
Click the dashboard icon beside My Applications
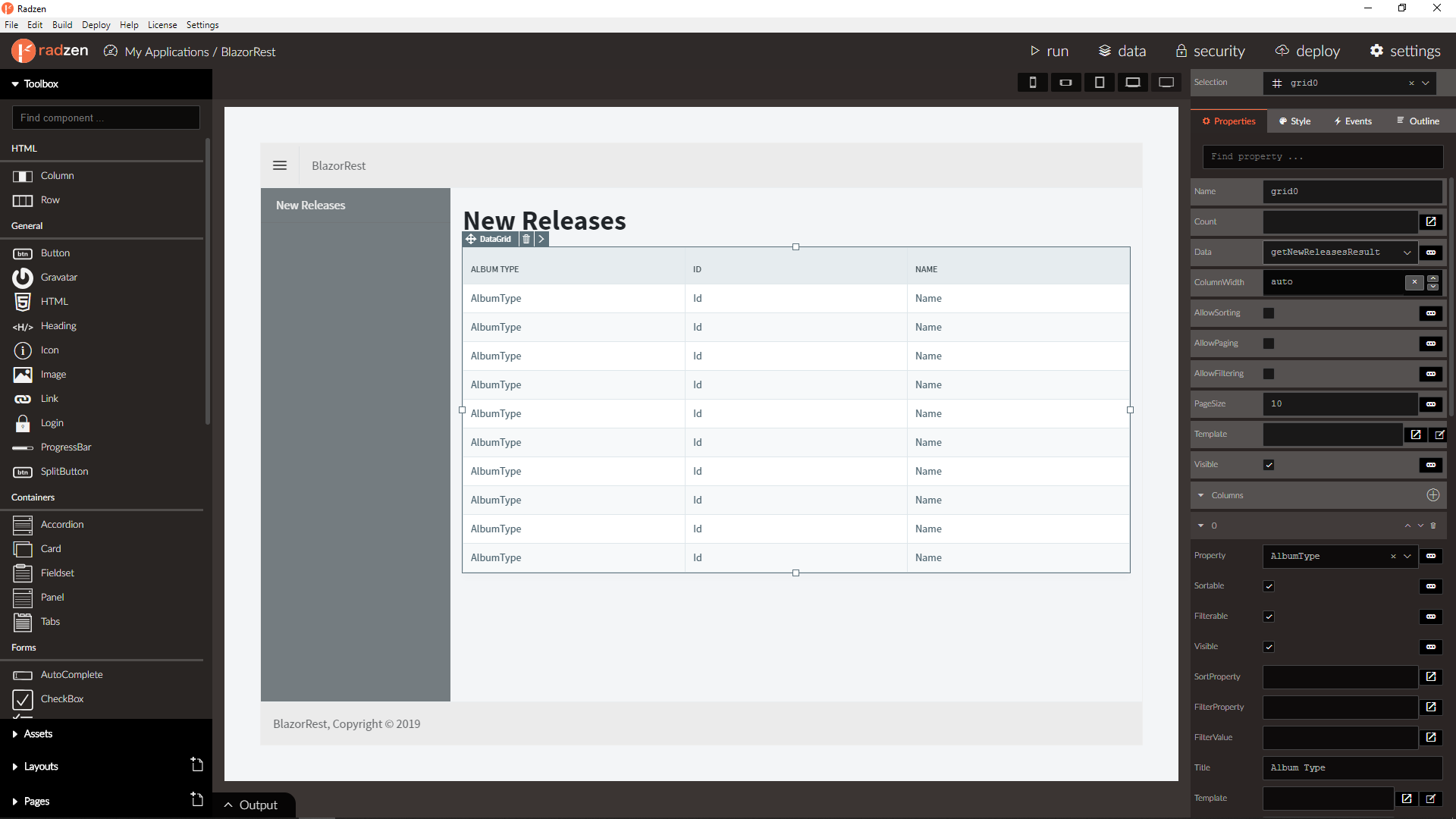pos(111,51)
